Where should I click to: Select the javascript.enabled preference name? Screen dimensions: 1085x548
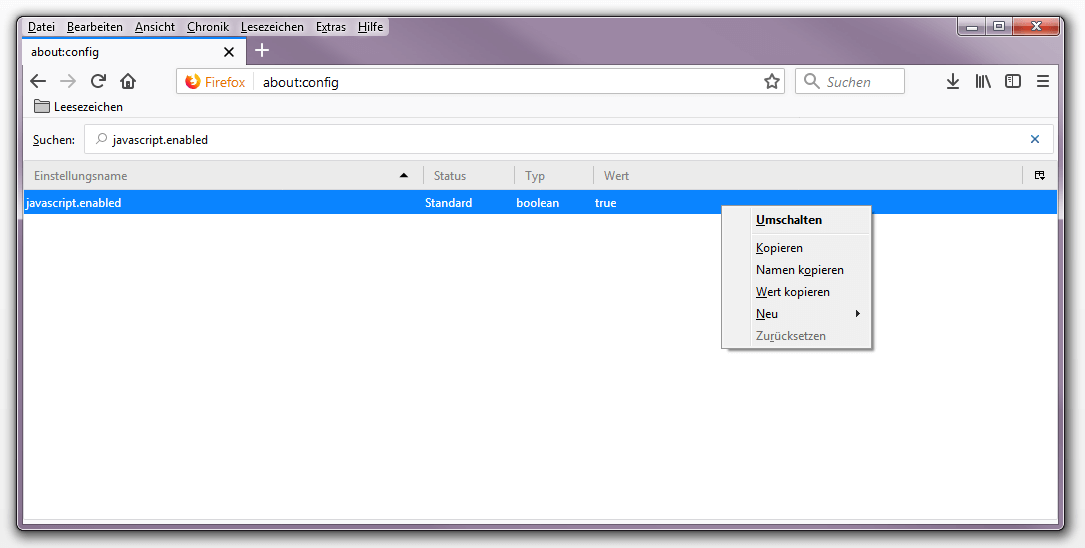coord(74,203)
